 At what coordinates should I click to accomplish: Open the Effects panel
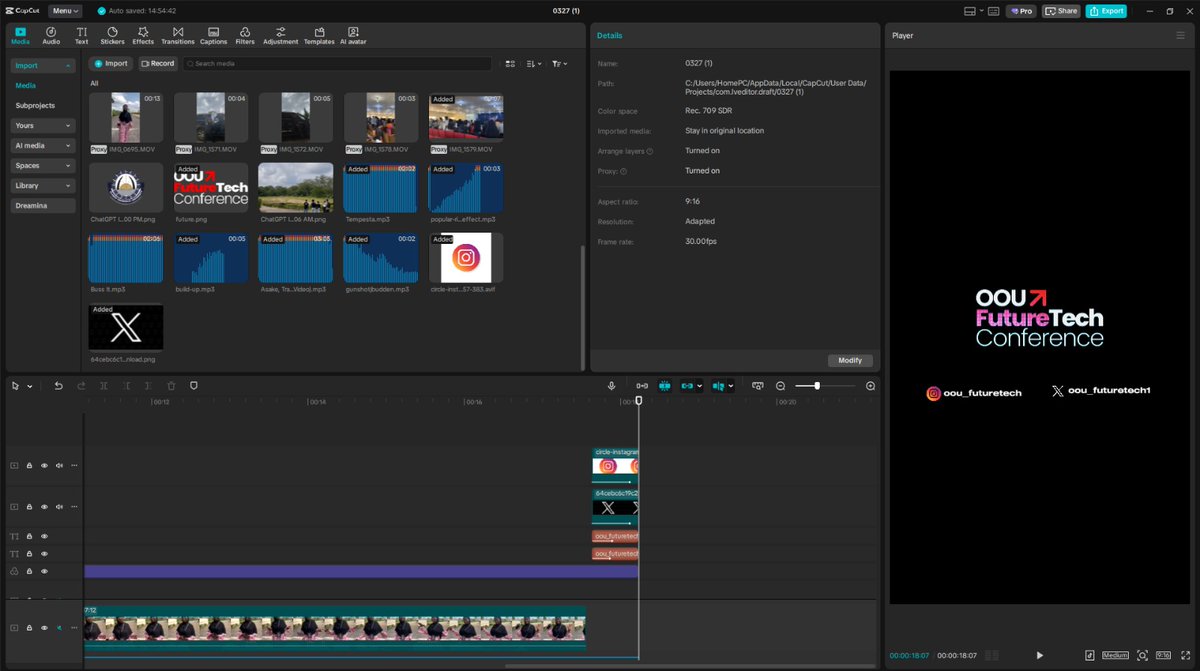[143, 36]
